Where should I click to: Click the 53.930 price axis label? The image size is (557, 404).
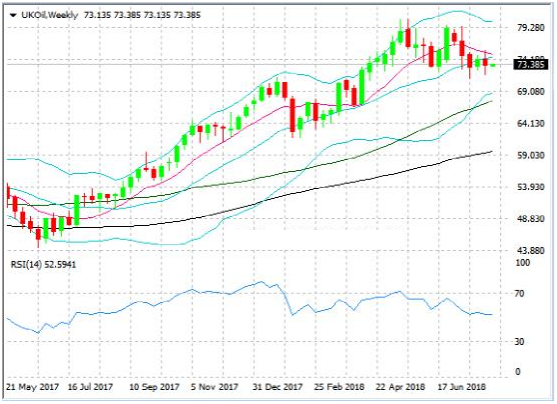[531, 187]
